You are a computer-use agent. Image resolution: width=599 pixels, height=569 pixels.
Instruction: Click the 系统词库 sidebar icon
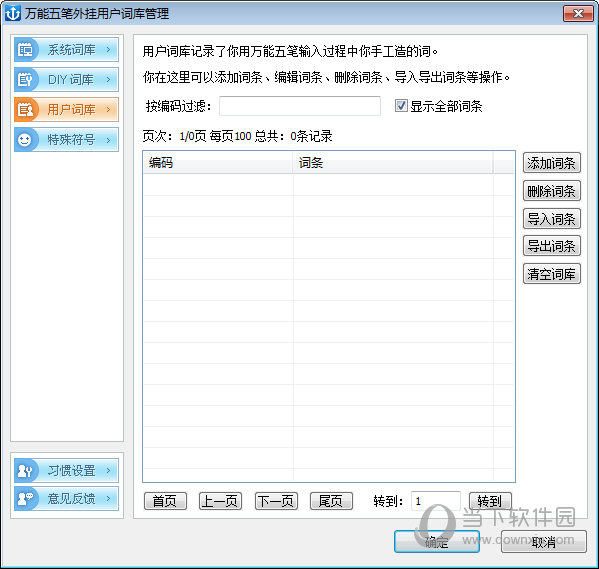tap(25, 50)
